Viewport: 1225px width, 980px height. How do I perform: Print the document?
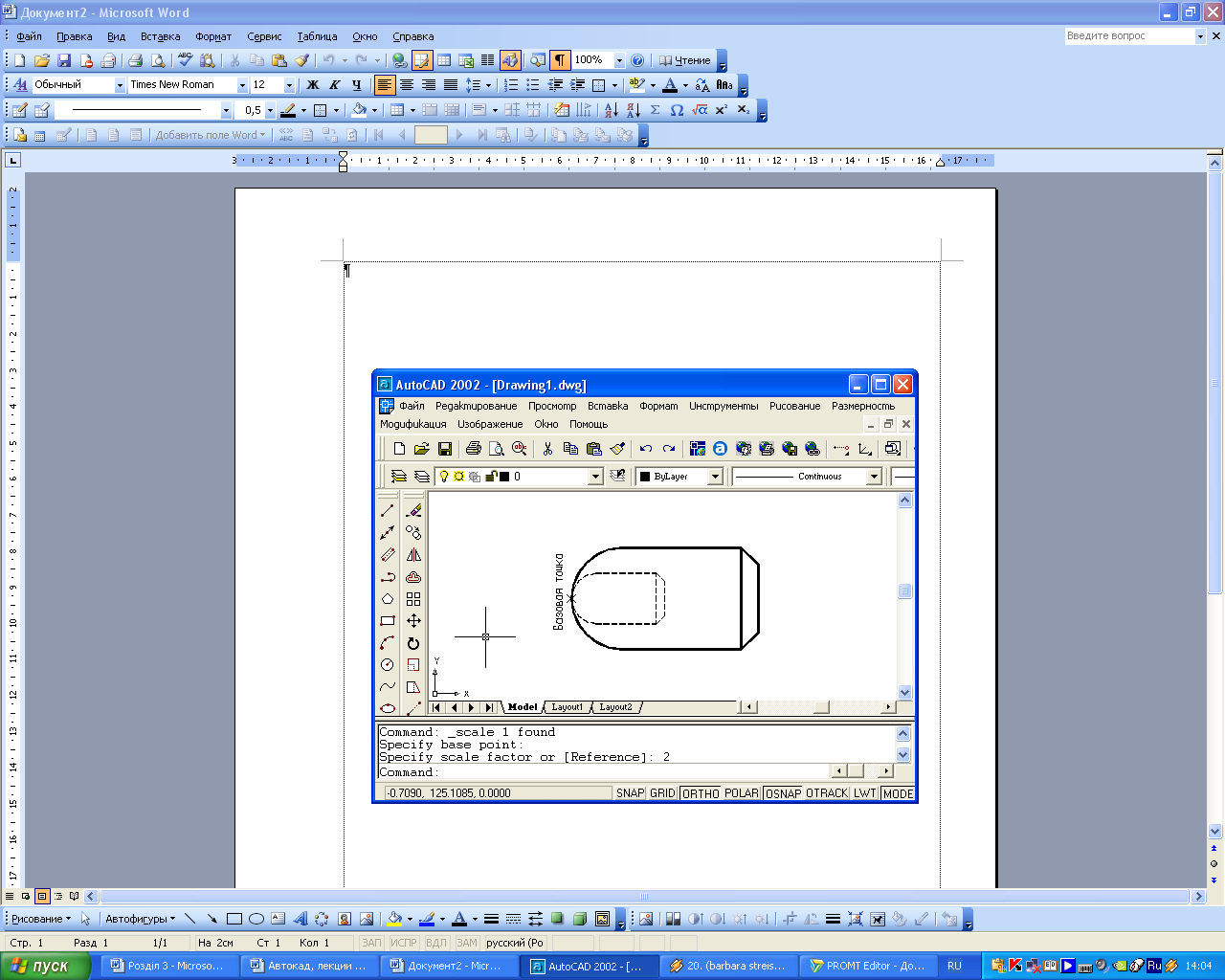pos(135,60)
